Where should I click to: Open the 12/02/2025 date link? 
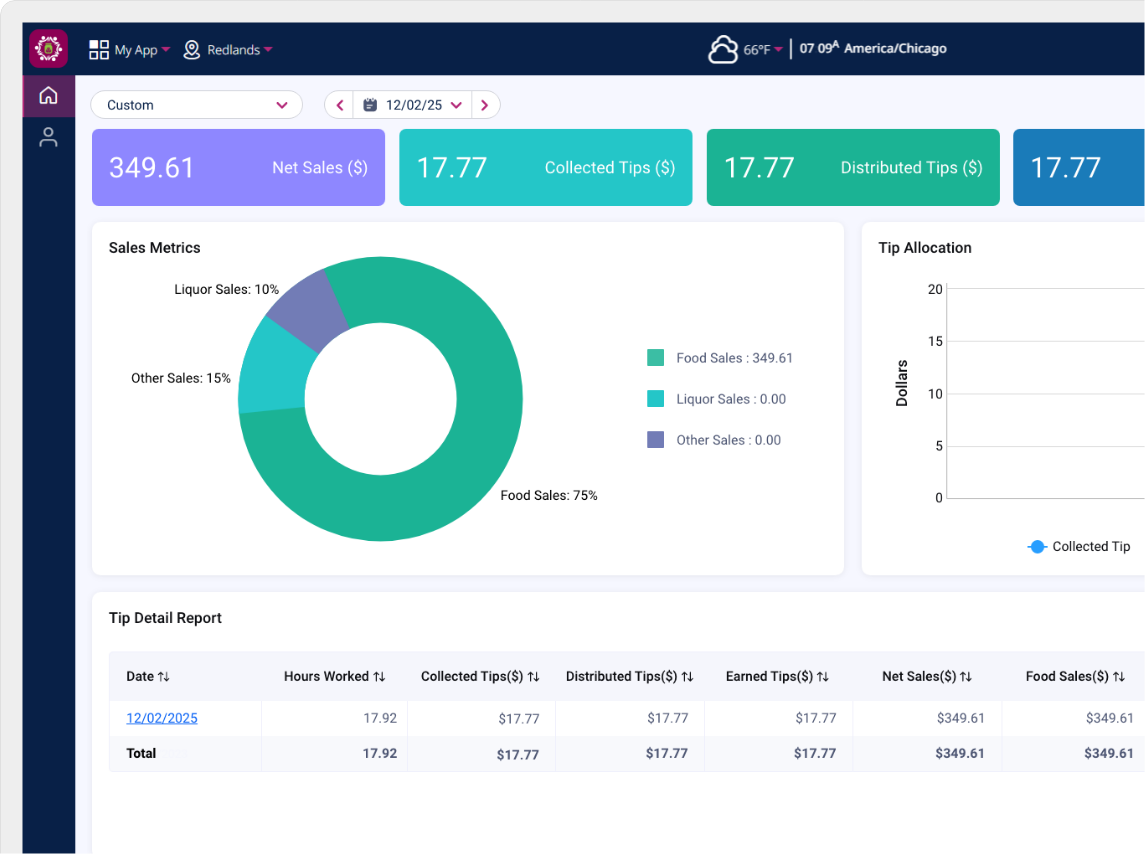pos(162,718)
